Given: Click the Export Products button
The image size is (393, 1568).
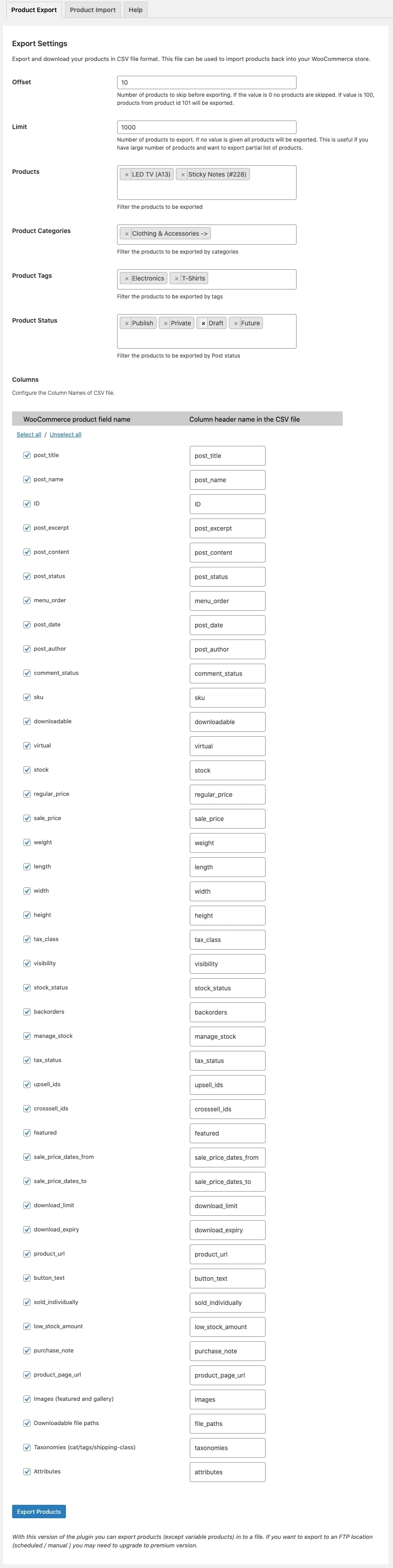Looking at the screenshot, I should (39, 1512).
